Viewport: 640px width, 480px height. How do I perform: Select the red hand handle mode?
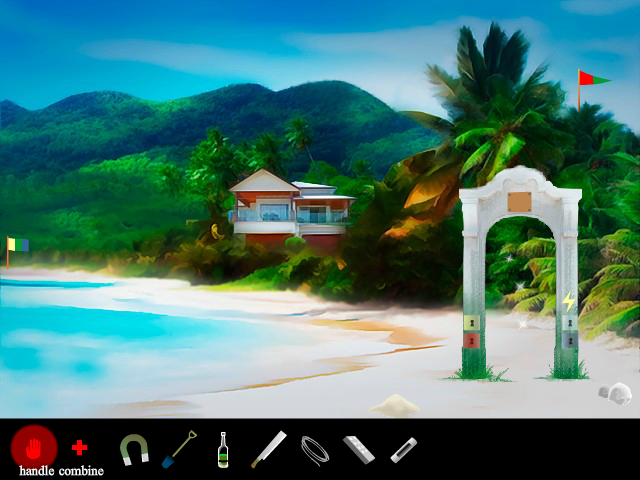pos(34,447)
